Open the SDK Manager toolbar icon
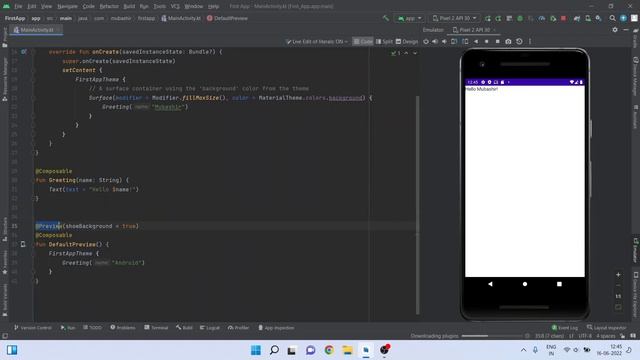Screen dimensions: 640x360 click(598, 18)
